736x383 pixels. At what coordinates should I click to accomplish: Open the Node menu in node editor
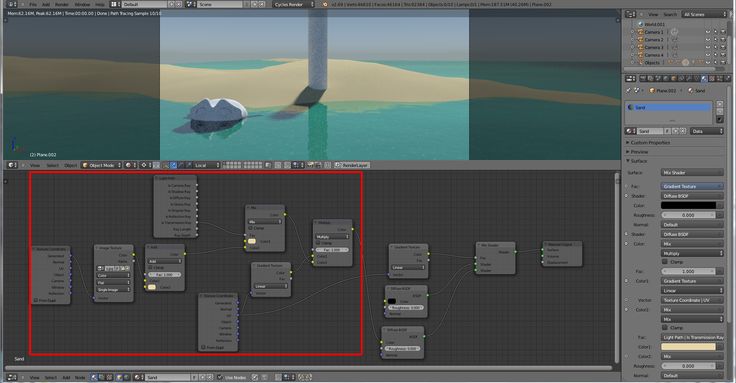pyautogui.click(x=80, y=377)
